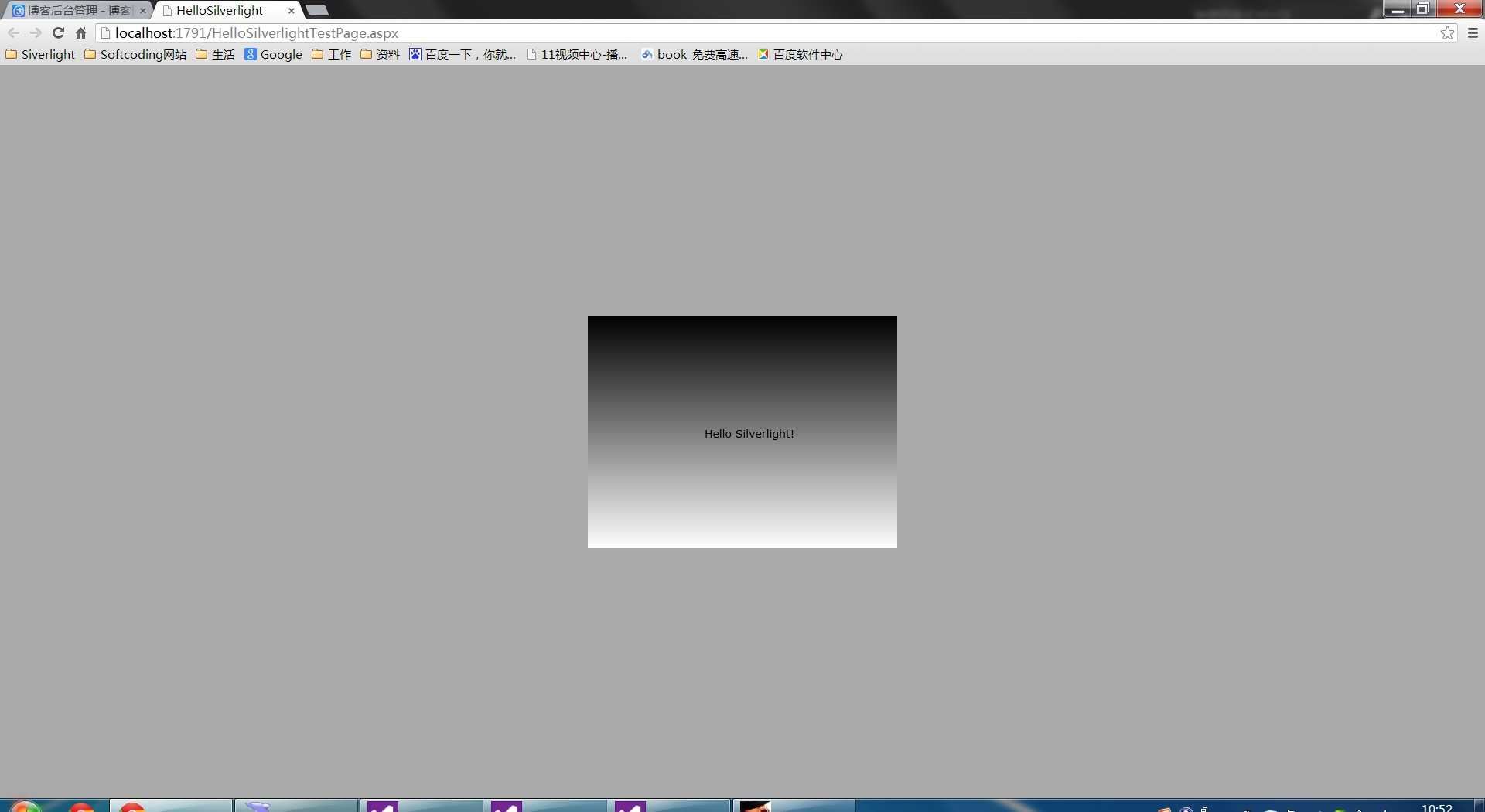1485x812 pixels.
Task: Open the 资料 bookmarks folder
Action: click(x=381, y=54)
